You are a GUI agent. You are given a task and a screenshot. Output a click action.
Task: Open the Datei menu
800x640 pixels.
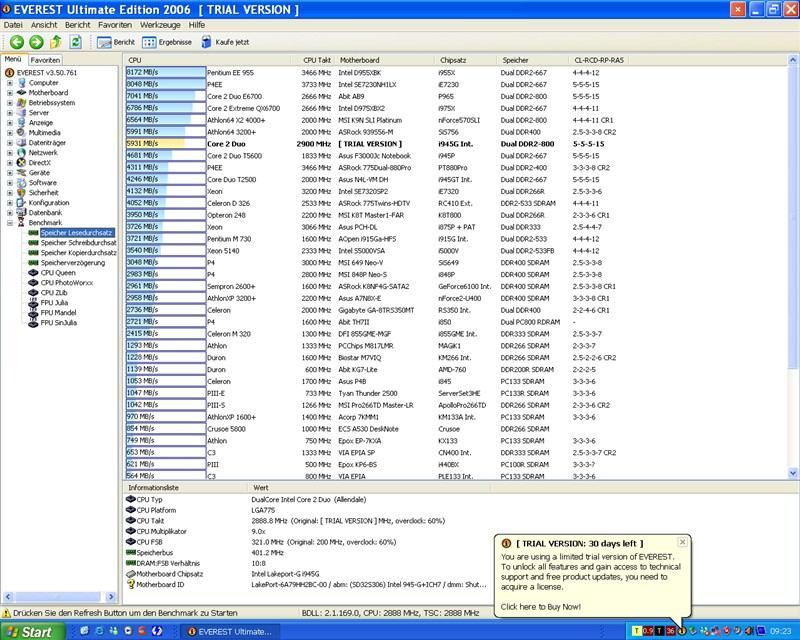(x=13, y=25)
